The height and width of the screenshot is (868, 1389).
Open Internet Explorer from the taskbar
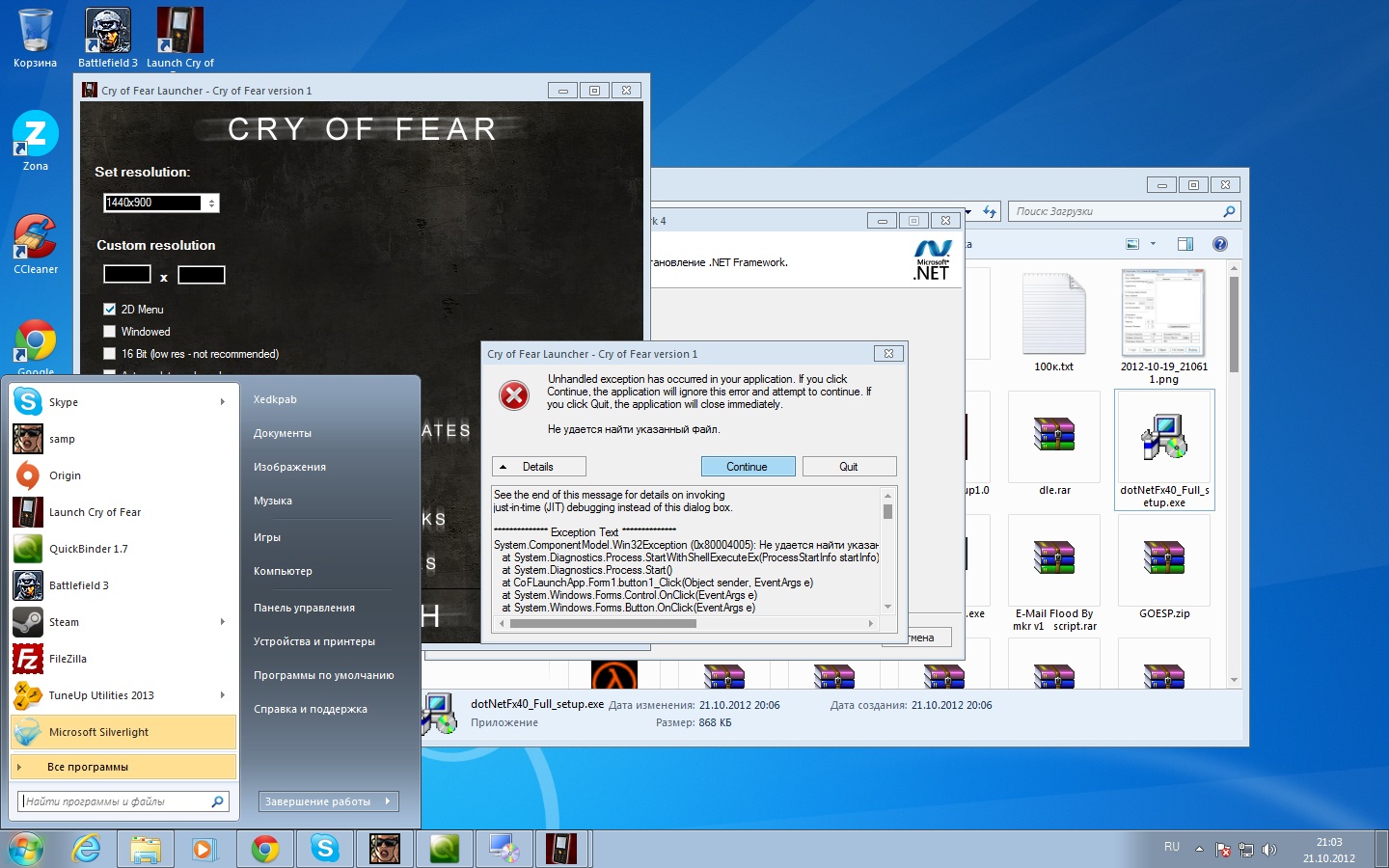click(87, 849)
